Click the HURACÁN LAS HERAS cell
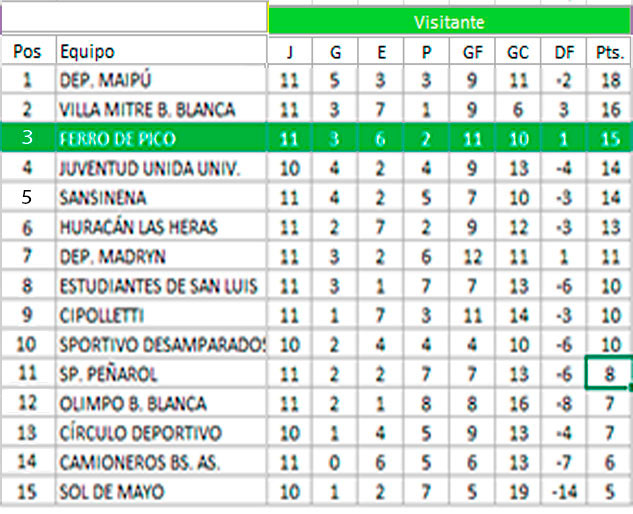The image size is (633, 514). [x=161, y=227]
